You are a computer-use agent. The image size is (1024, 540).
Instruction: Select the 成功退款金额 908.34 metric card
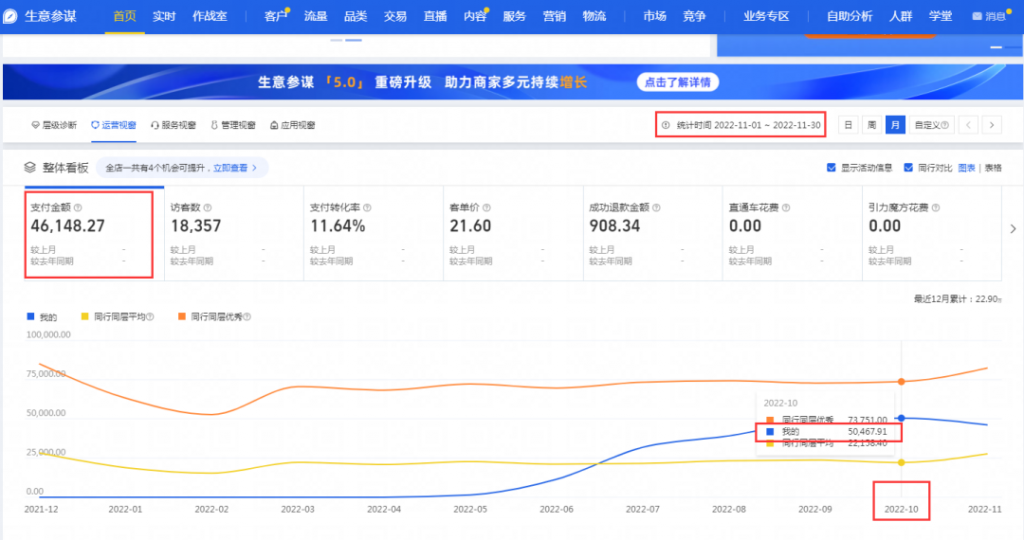pyautogui.click(x=653, y=234)
